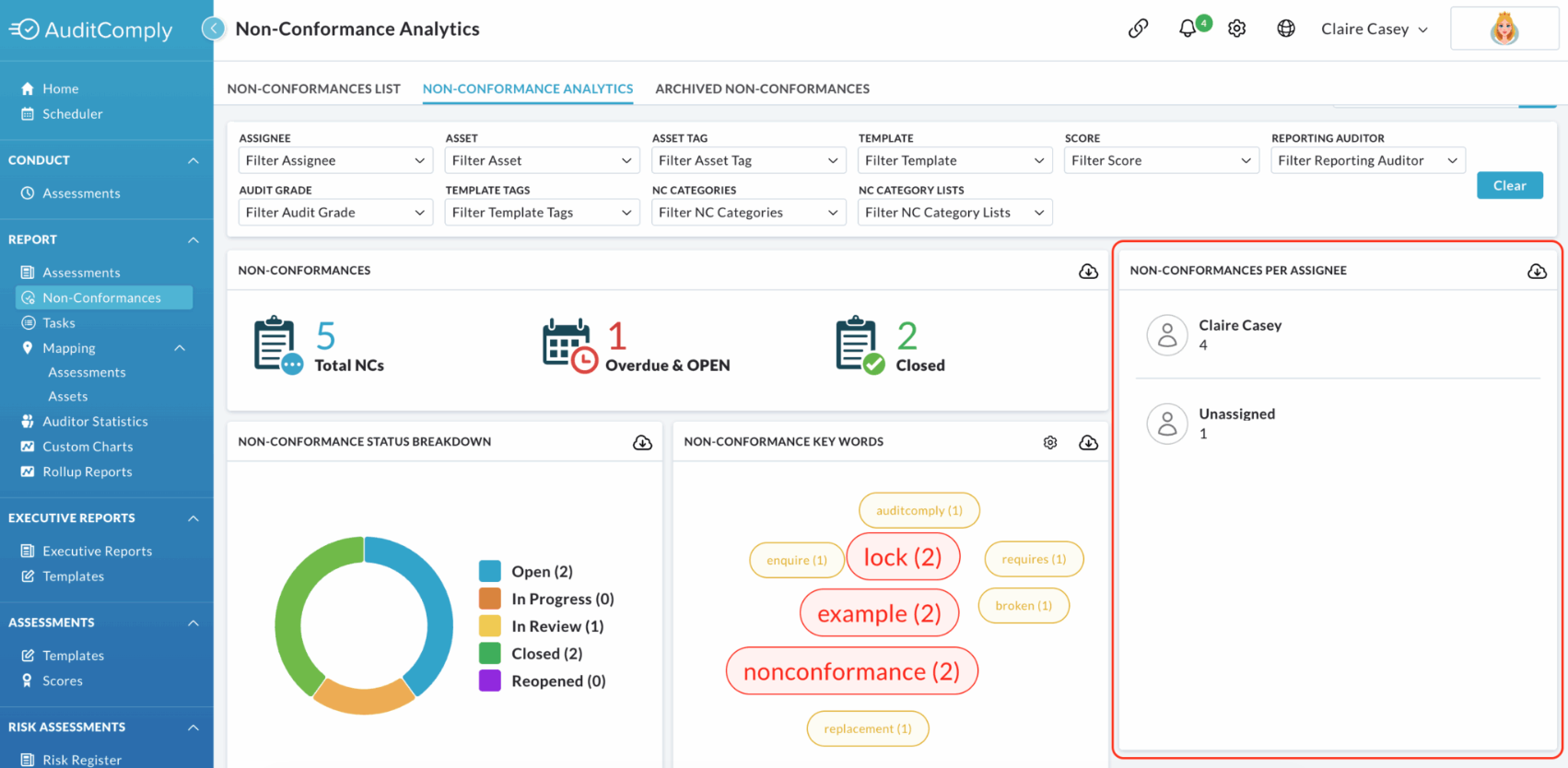
Task: Download Non-Conformances Per Assignee data
Action: pyautogui.click(x=1537, y=271)
